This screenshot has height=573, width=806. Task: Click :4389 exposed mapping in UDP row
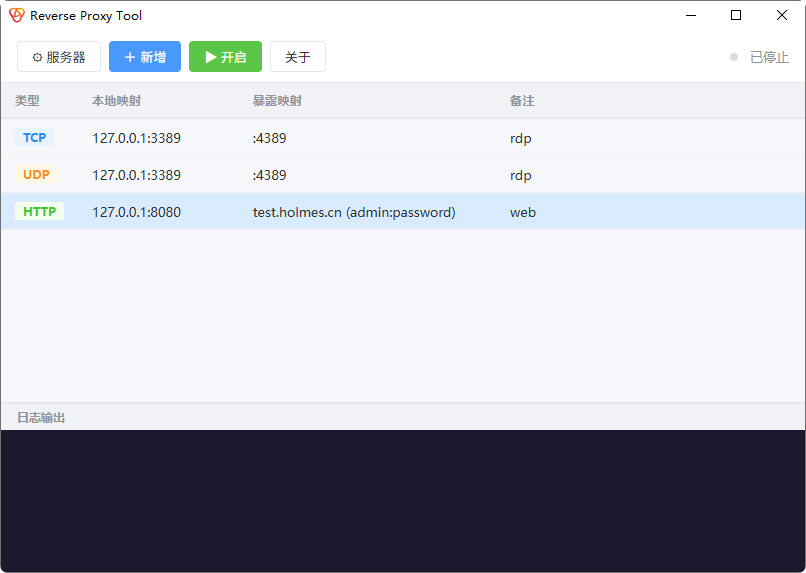click(269, 175)
